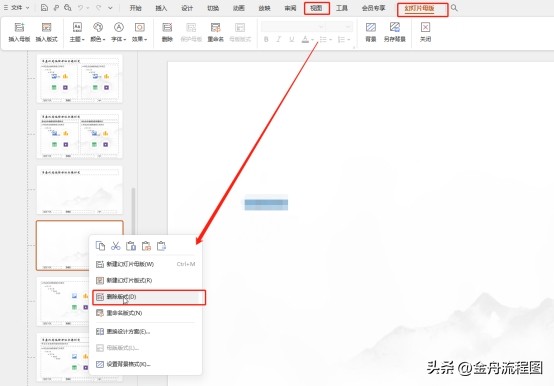Open the font name combo box
Image resolution: width=554 pixels, height=386 pixels.
(293, 27)
